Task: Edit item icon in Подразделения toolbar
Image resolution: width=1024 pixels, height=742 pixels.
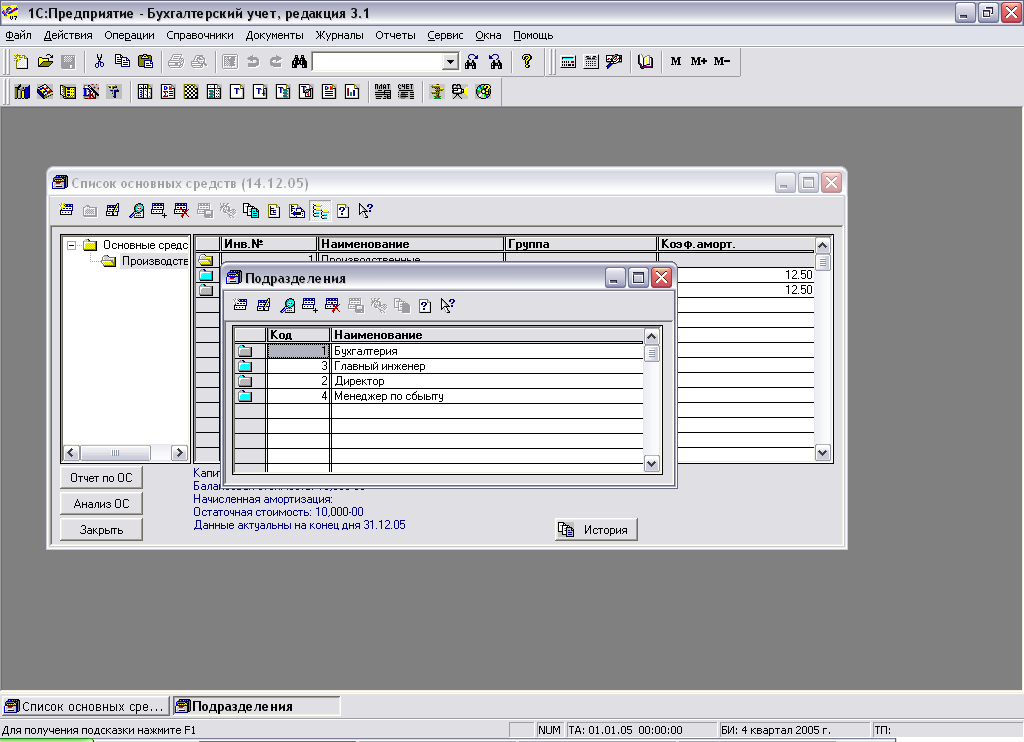Action: pyautogui.click(x=264, y=305)
